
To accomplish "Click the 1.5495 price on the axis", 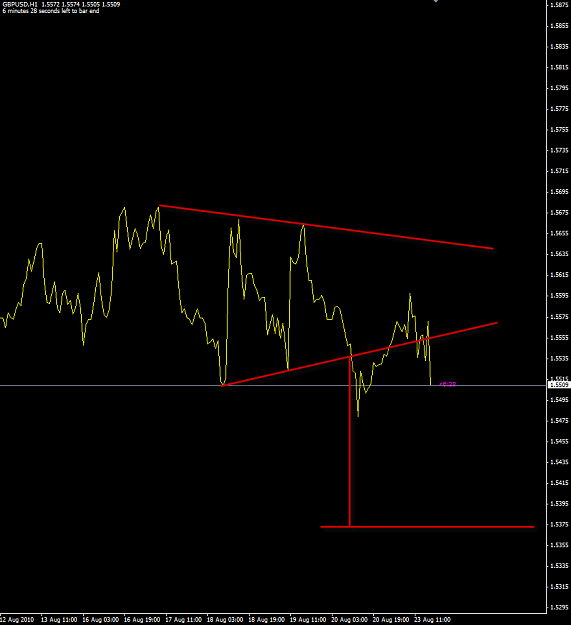I will 559,400.
